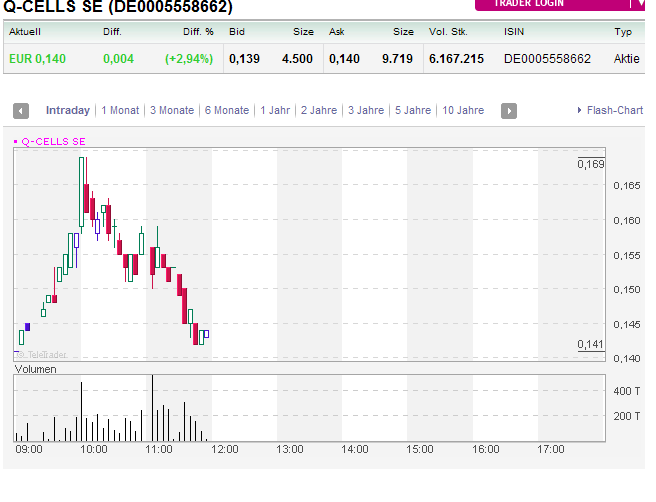Click the current price EUR 0,140

[38, 59]
